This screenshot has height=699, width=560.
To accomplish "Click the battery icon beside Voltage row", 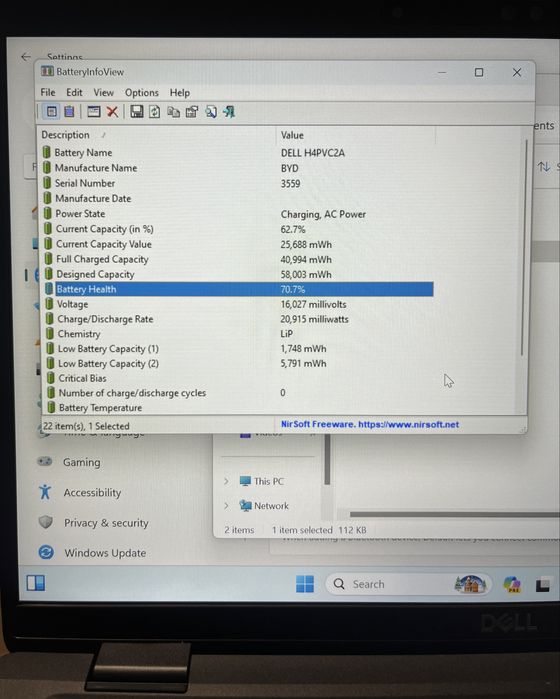I will [49, 304].
